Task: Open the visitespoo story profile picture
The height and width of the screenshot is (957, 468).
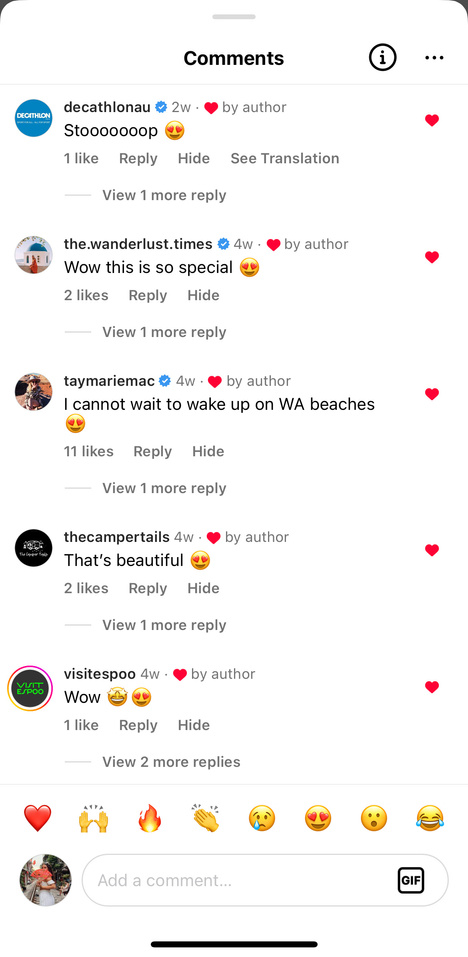Action: (31, 688)
